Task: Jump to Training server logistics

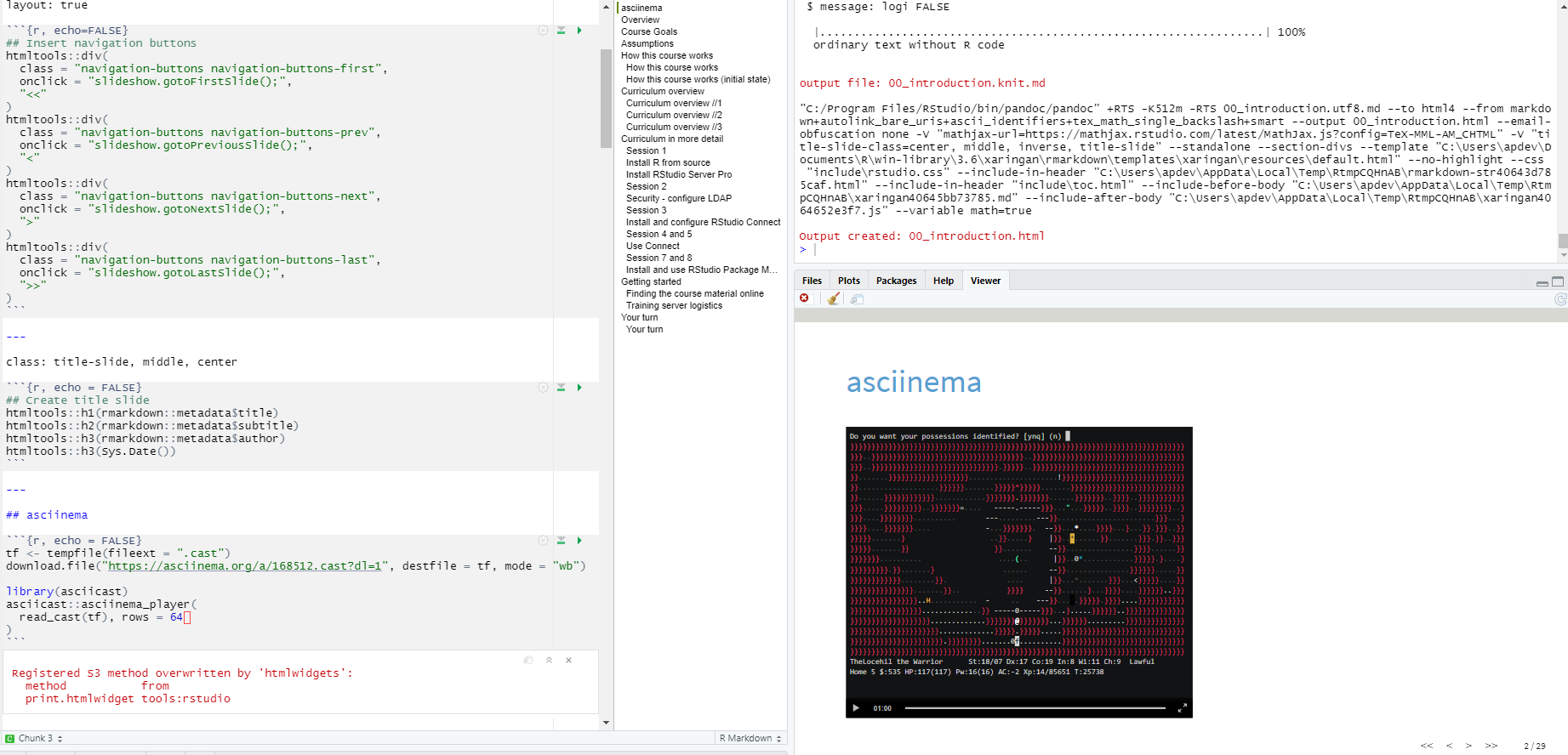Action: tap(675, 305)
